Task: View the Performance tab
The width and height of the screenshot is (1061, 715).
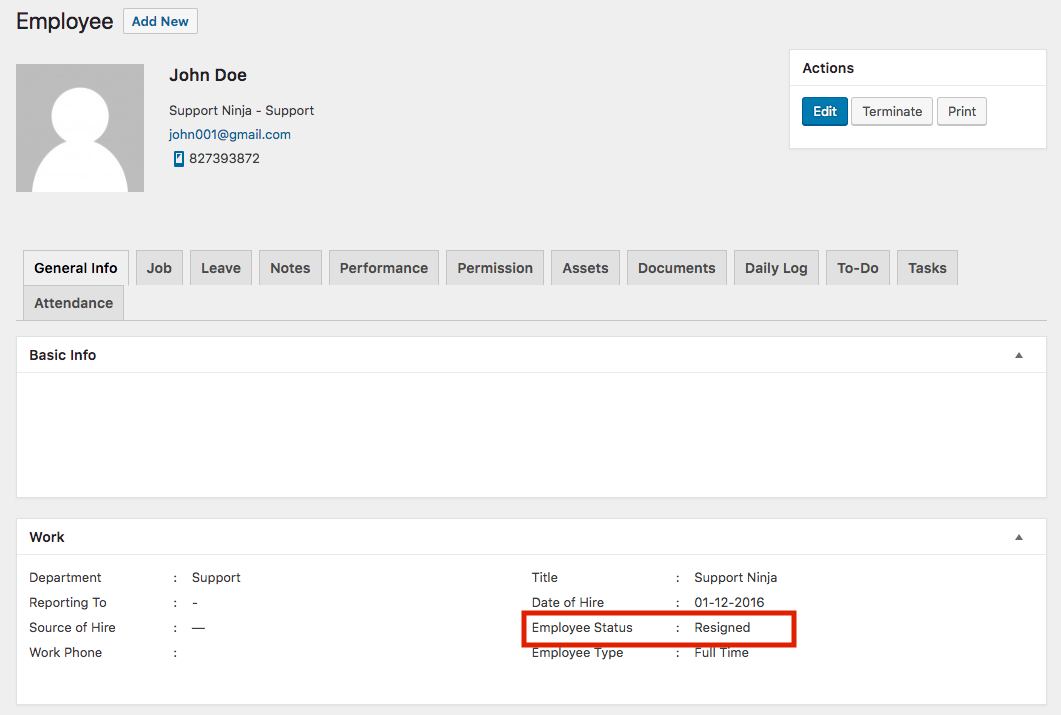Action: tap(383, 267)
